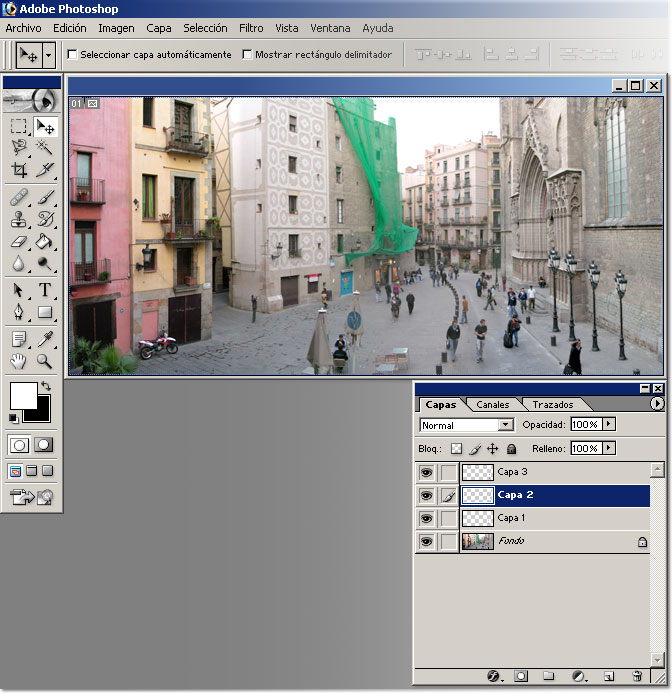Switch to the Canales tab

[492, 405]
